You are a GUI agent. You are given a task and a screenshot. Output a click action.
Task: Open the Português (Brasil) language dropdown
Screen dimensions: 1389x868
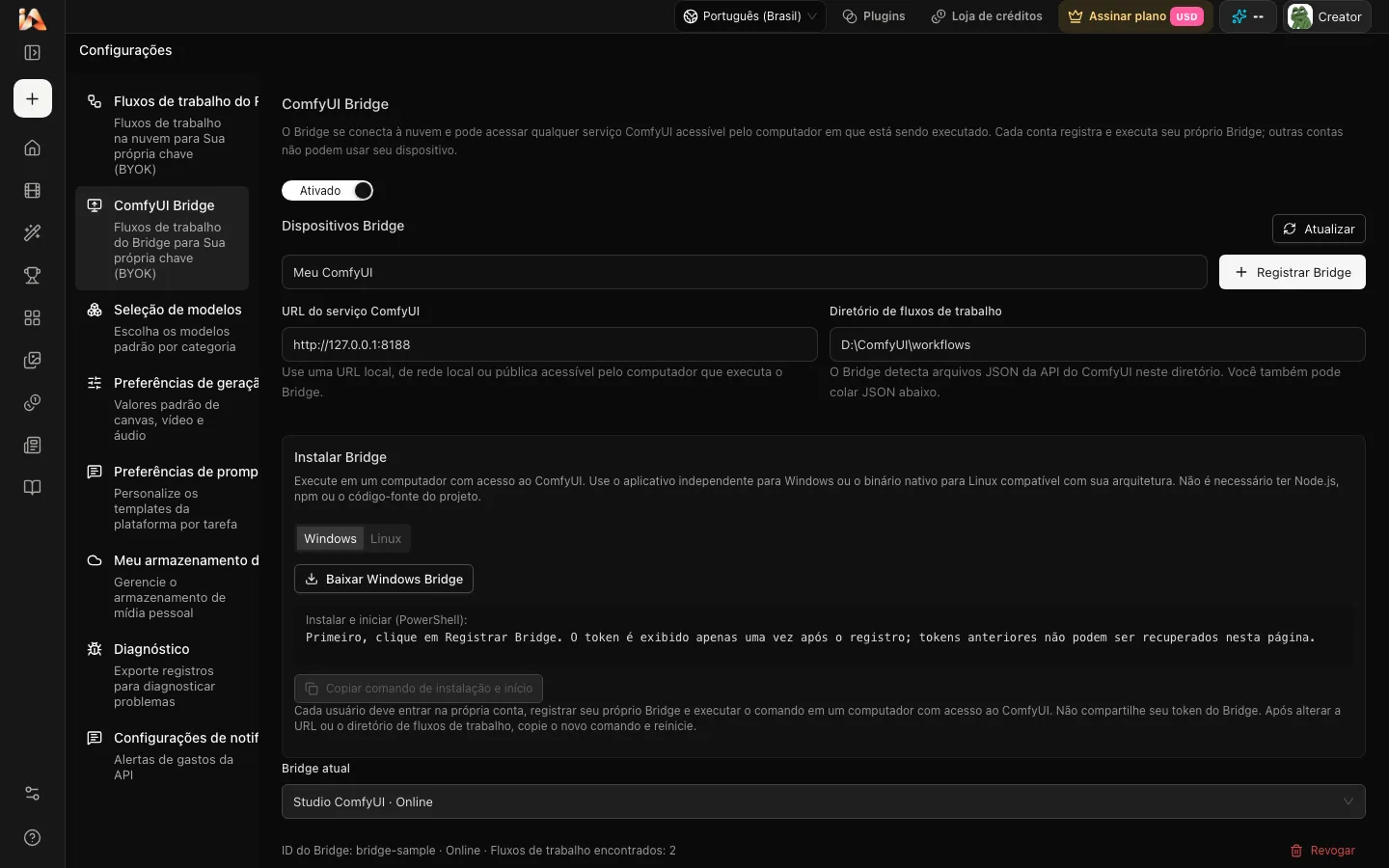pyautogui.click(x=749, y=16)
